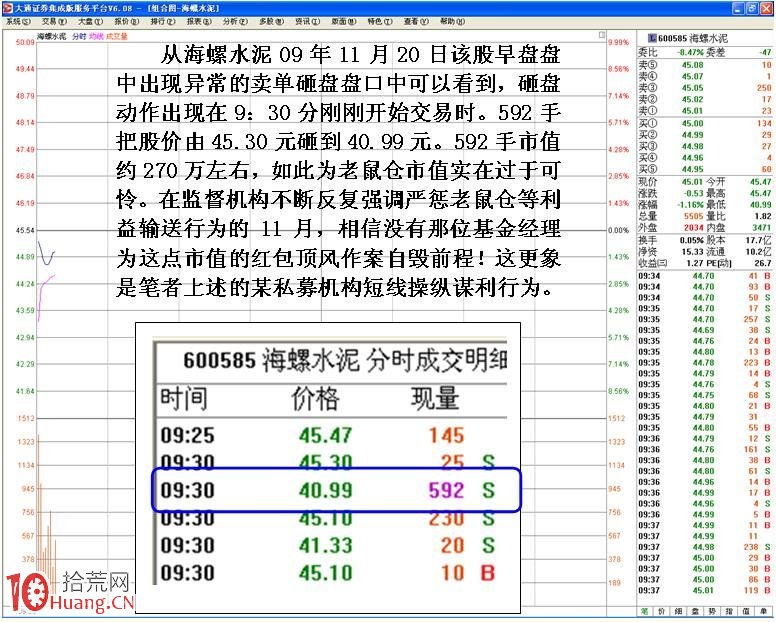Open the 交易 (Trade) dropdown menu
The image size is (776, 622).
[x=51, y=21]
